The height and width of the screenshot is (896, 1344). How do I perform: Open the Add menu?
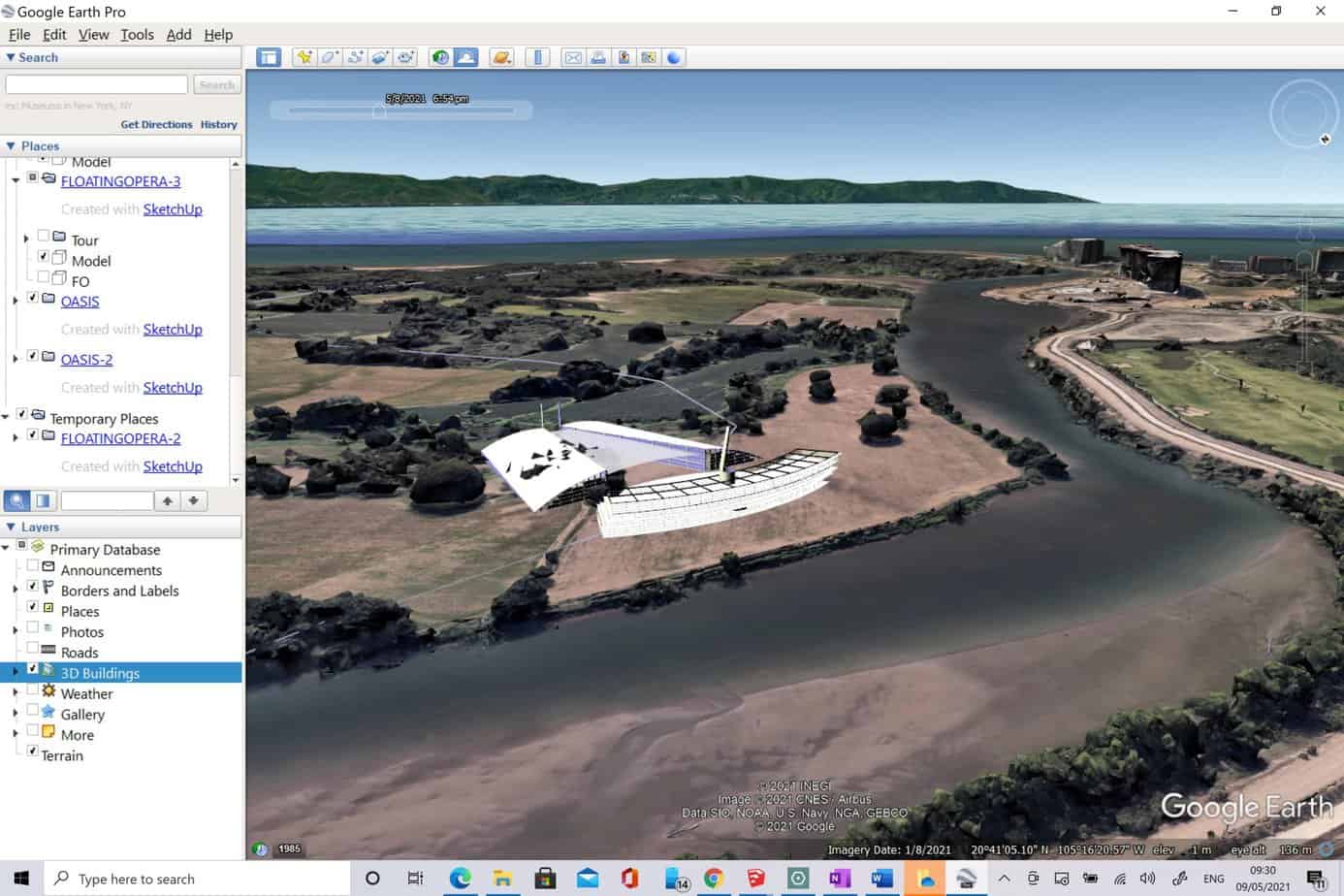[x=178, y=34]
